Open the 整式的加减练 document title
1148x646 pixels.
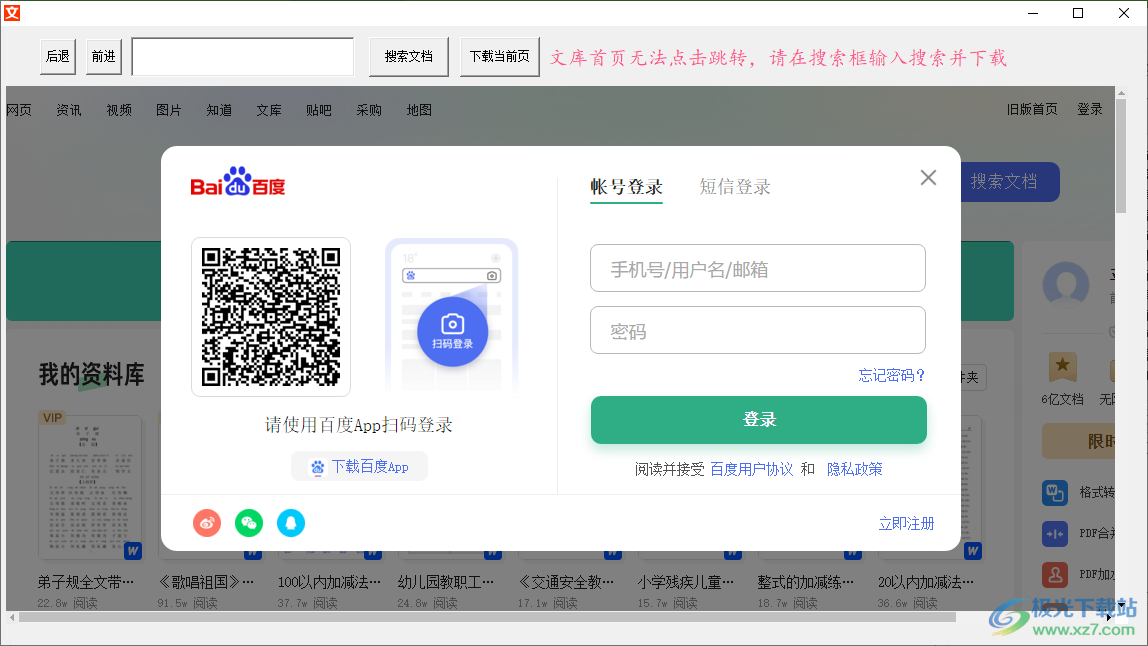805,582
